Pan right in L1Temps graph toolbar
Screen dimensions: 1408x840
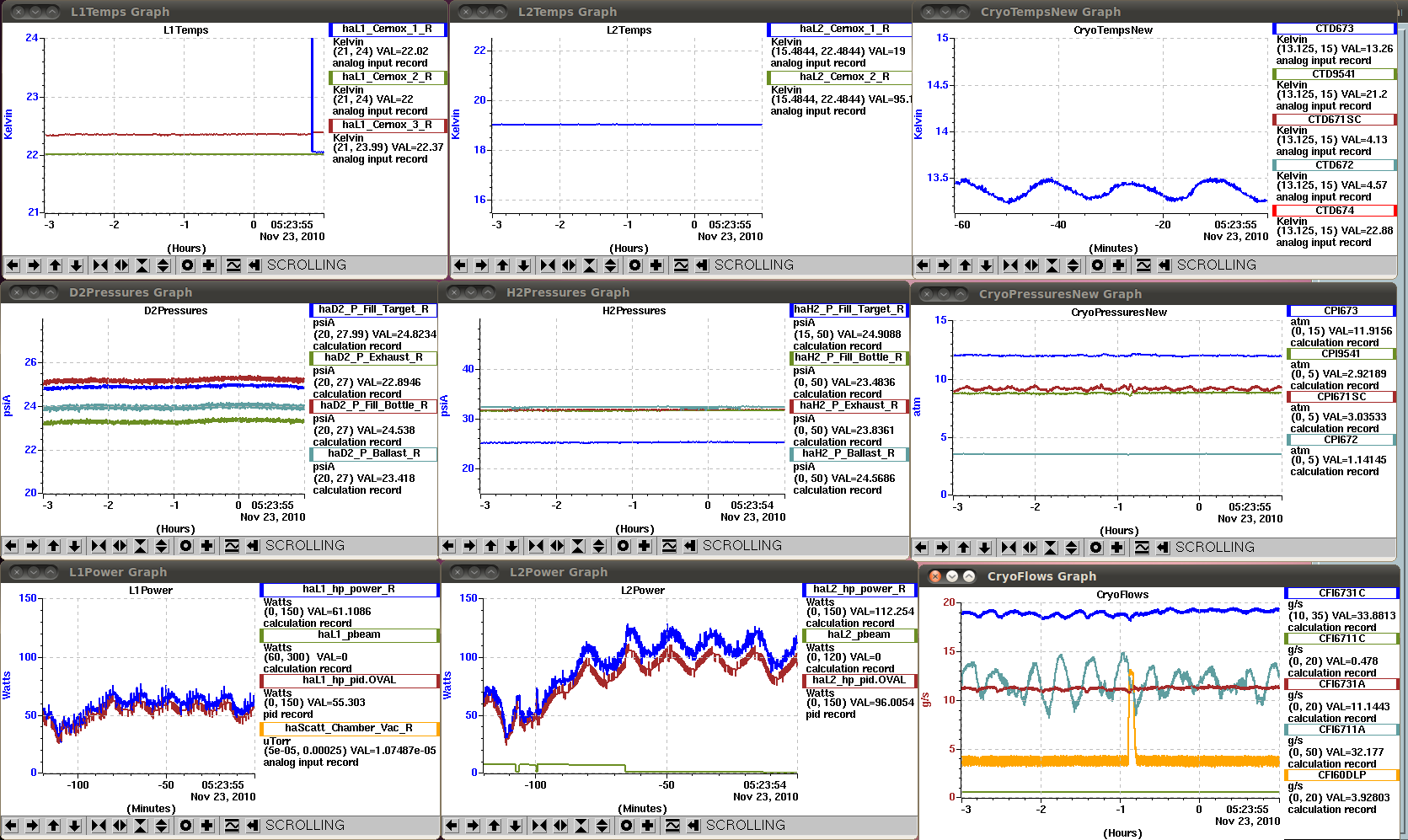pyautogui.click(x=34, y=265)
